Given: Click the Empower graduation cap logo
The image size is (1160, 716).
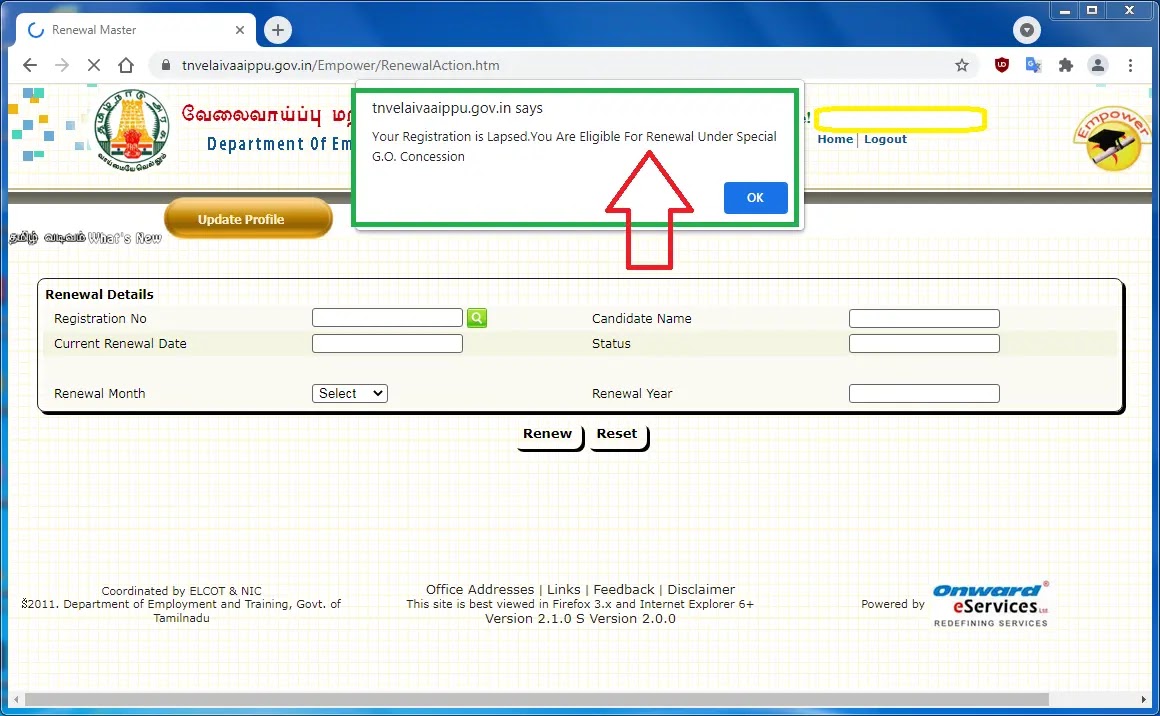Looking at the screenshot, I should tap(1111, 139).
